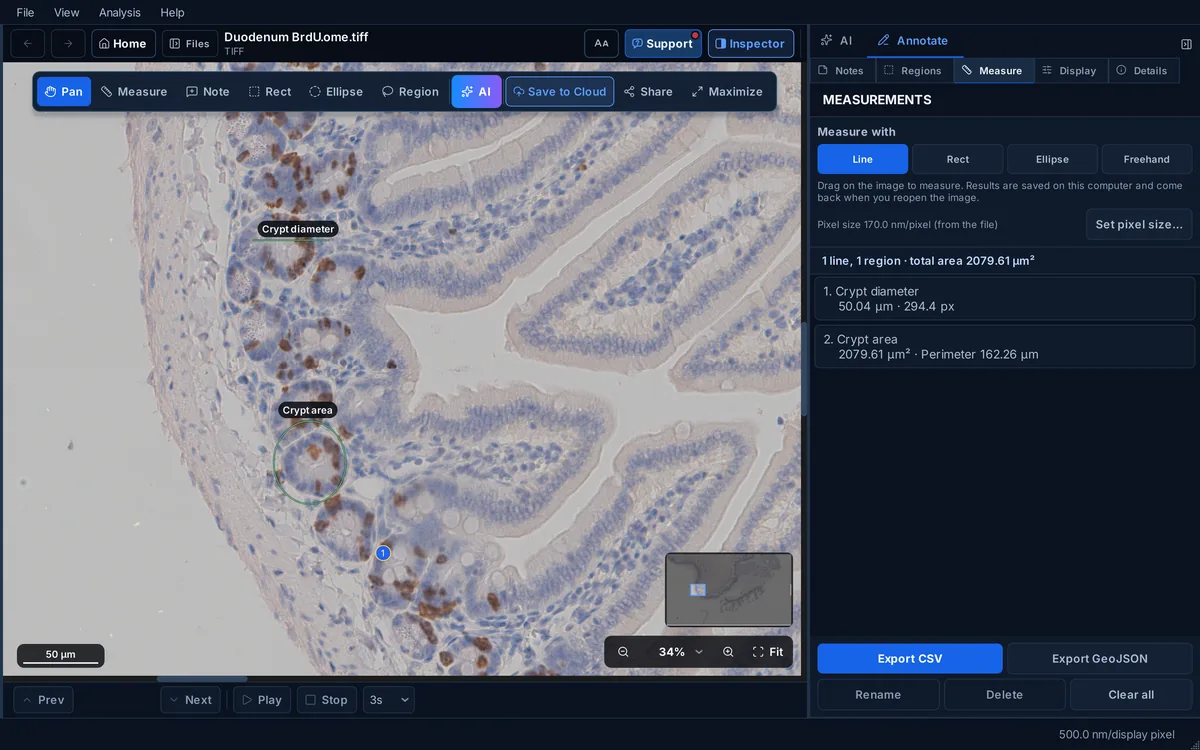Click the blue note marker 1
The height and width of the screenshot is (750, 1200).
pyautogui.click(x=382, y=553)
